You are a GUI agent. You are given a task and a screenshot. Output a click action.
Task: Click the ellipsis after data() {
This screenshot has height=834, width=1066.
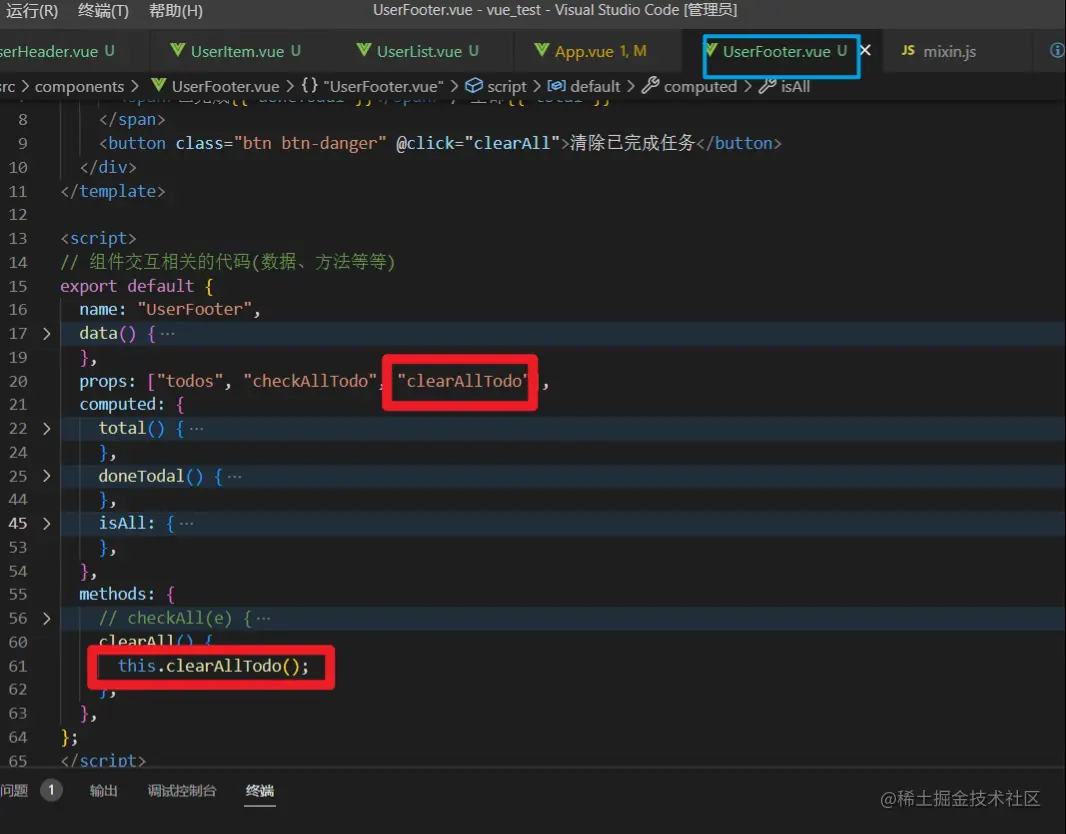[167, 334]
